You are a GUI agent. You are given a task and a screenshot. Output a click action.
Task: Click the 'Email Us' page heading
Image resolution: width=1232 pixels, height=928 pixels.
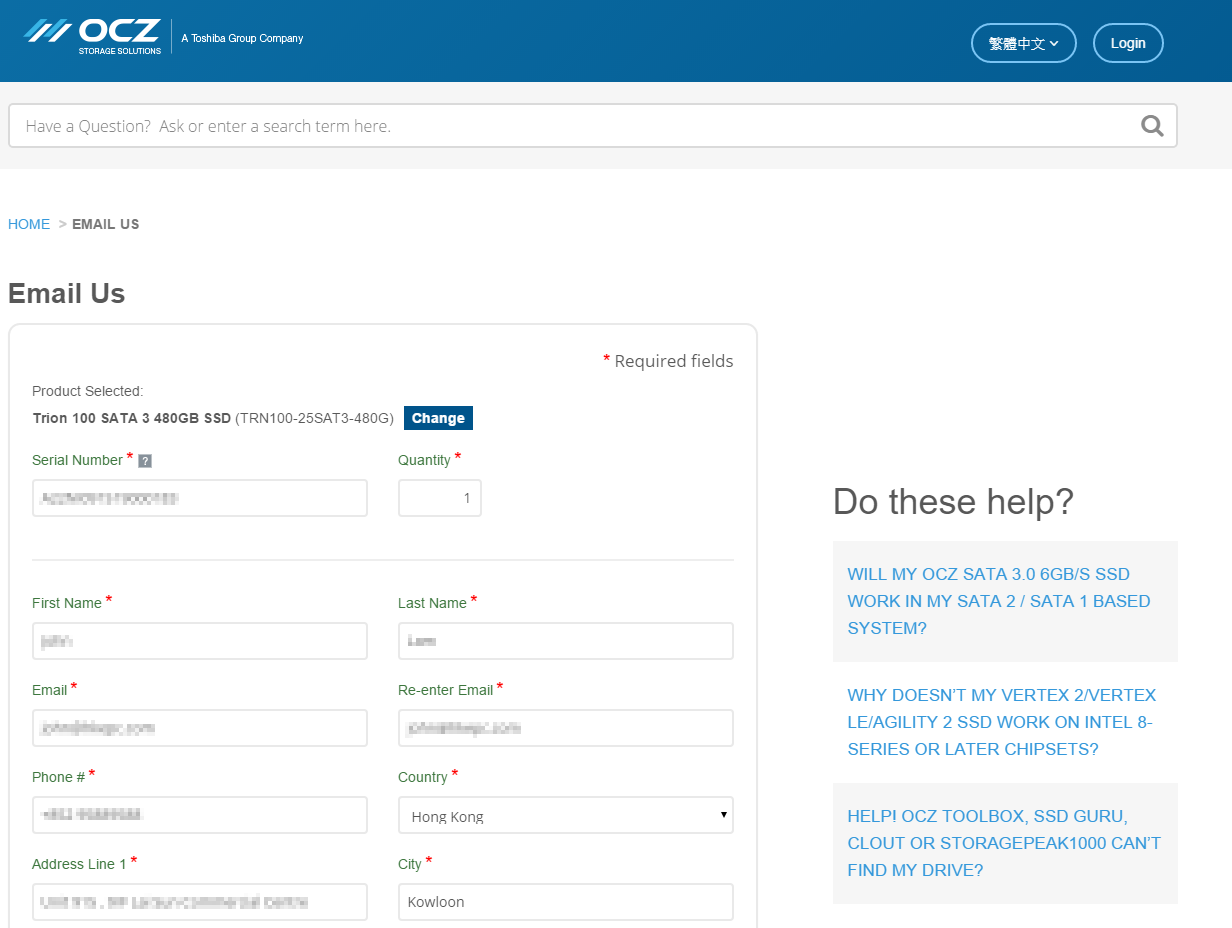coord(67,294)
